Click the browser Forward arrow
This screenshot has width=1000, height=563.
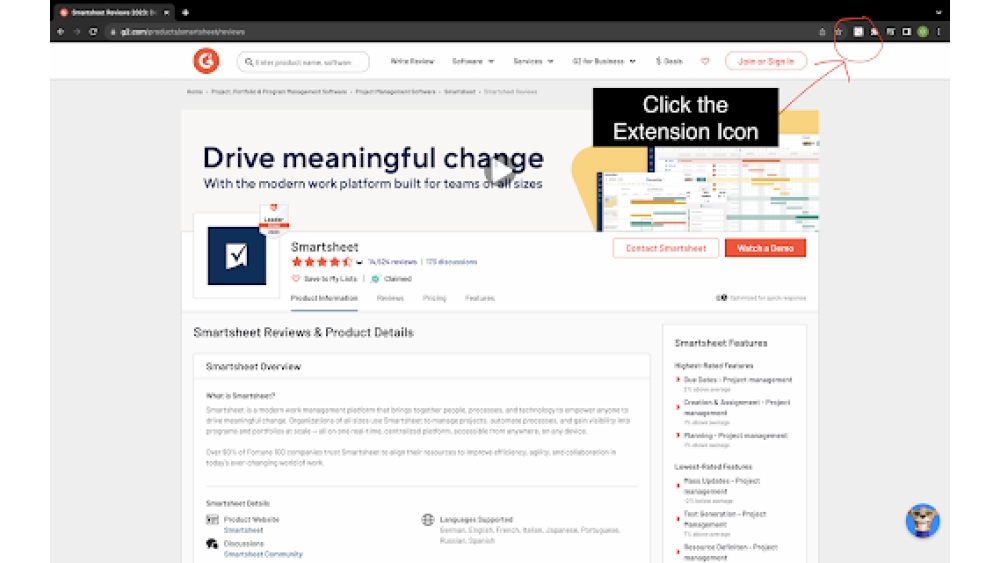coord(77,31)
